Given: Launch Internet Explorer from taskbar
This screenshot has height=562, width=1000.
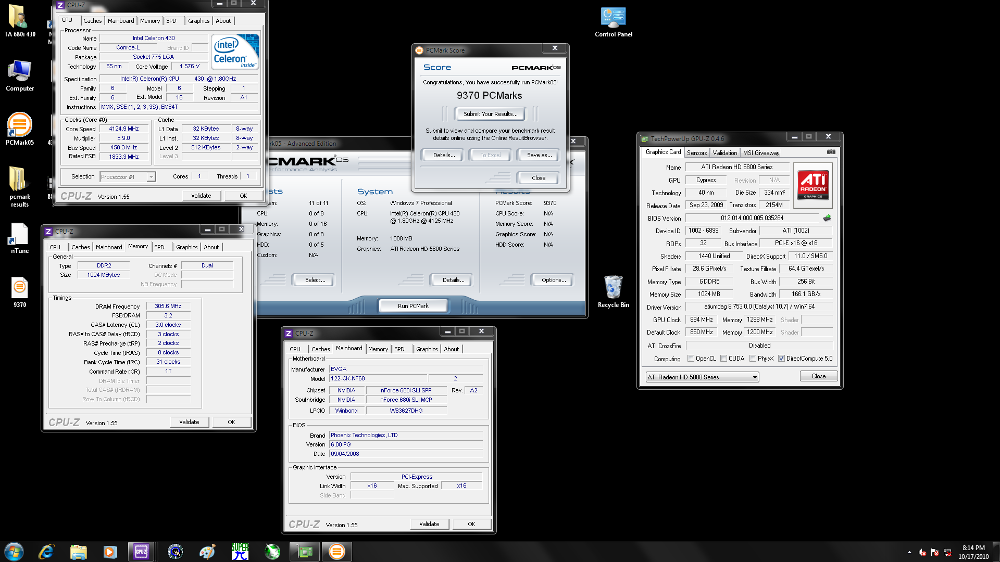Looking at the screenshot, I should (x=46, y=551).
